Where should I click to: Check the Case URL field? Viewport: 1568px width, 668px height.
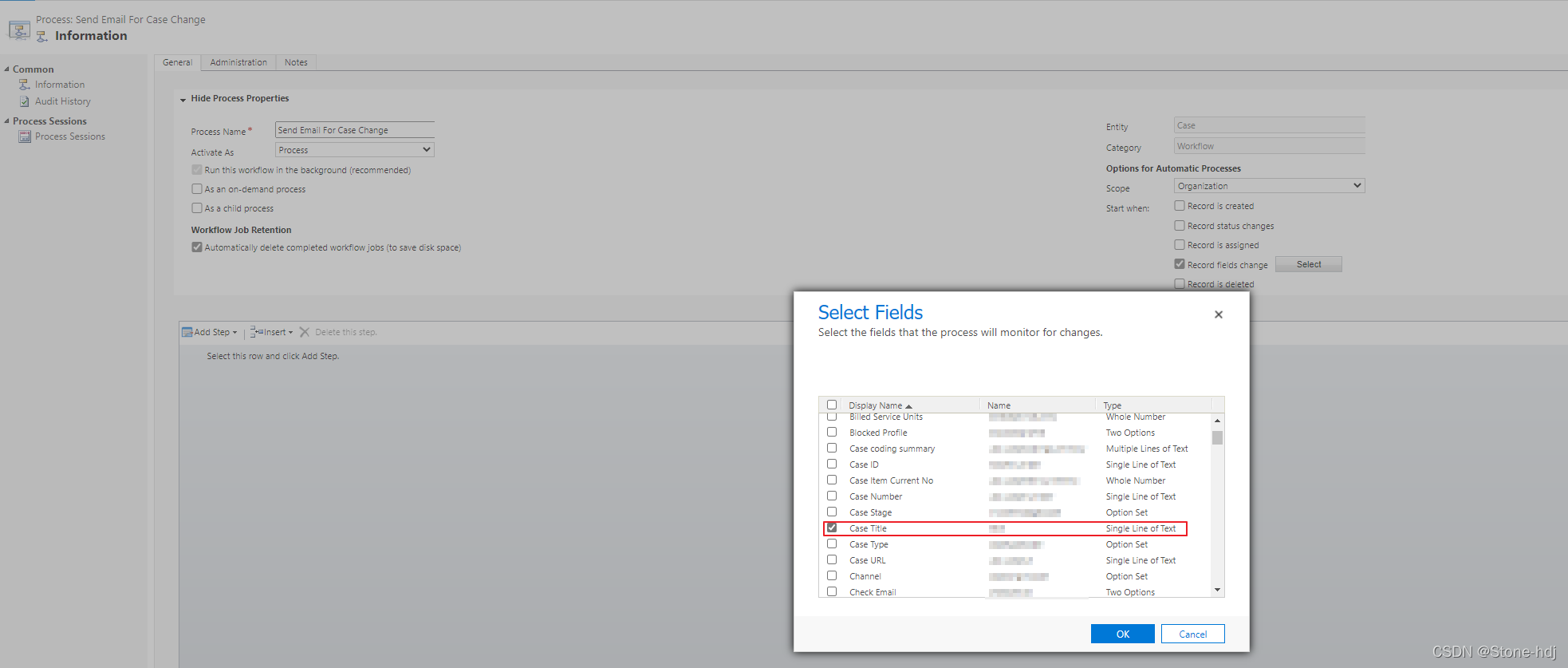[832, 559]
